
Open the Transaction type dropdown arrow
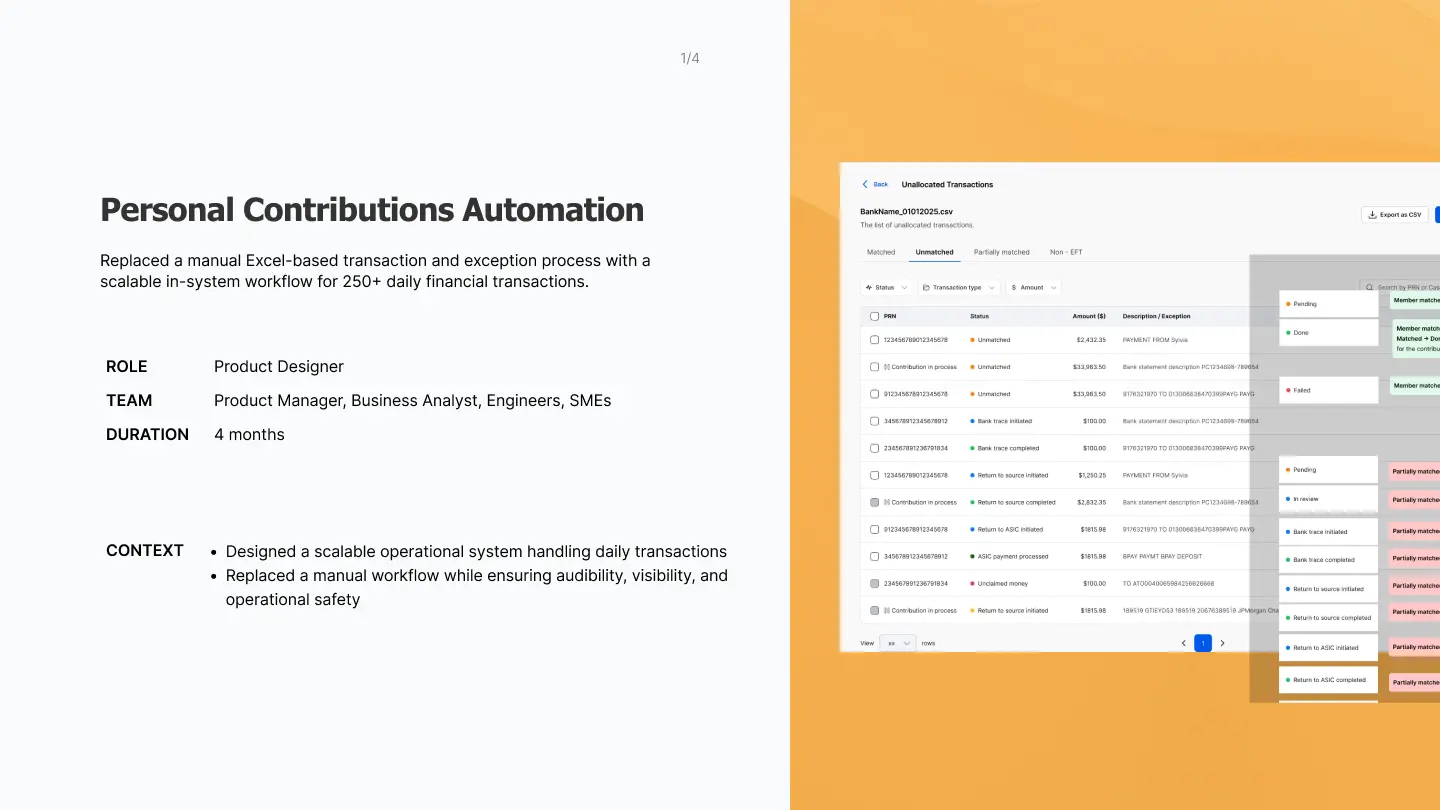pos(991,287)
